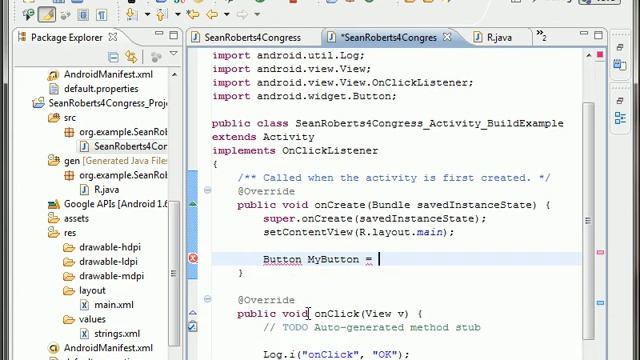Select drawable-hdpi folder
Image resolution: width=640 pixels, height=360 pixels.
tap(102, 247)
